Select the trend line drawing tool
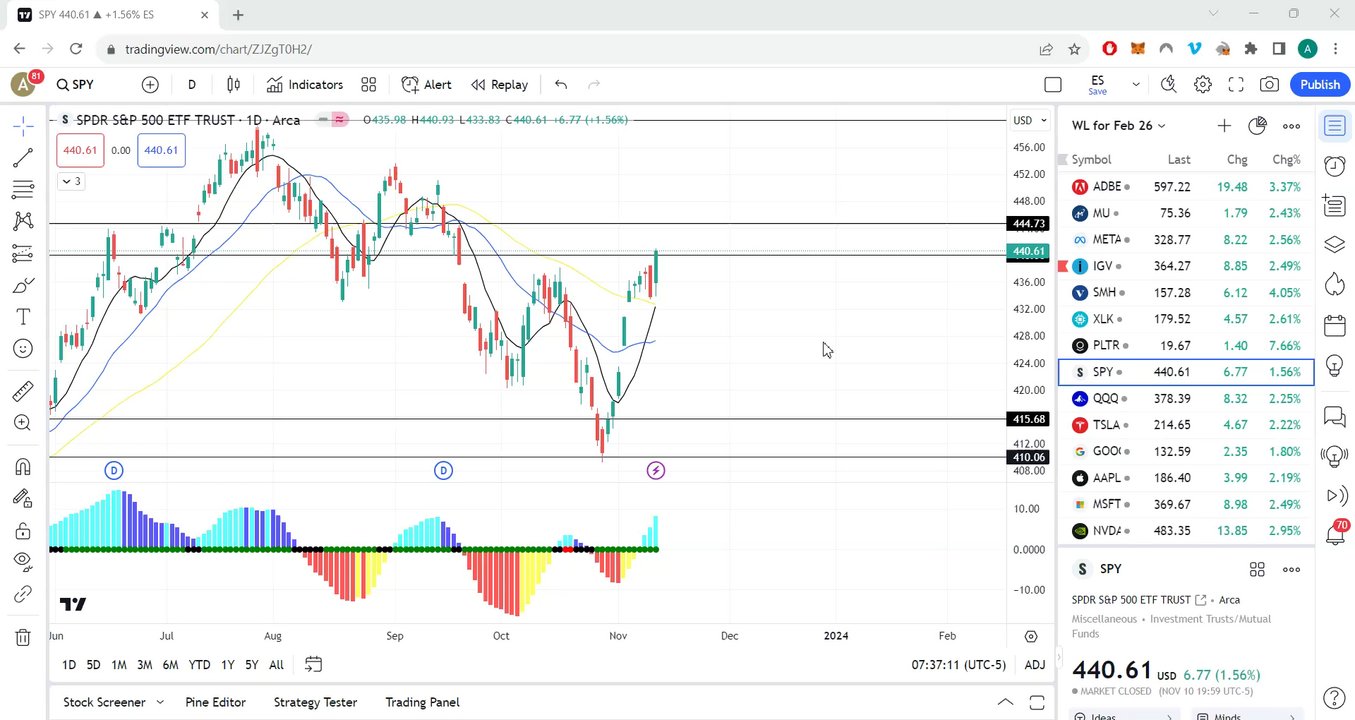 [x=23, y=157]
